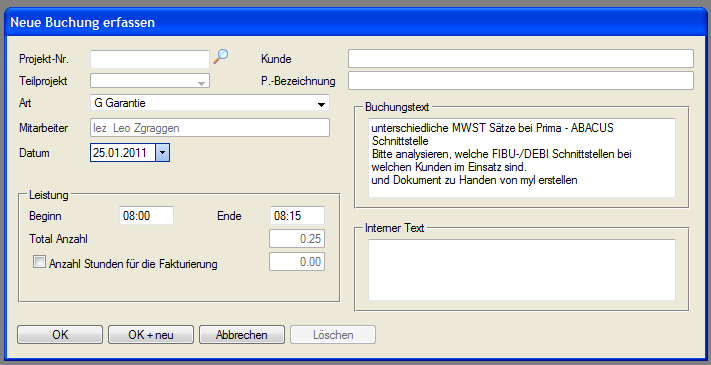
Task: Select the line 'und Dokument zu Handen von myl erstellen'
Action: (x=474, y=180)
